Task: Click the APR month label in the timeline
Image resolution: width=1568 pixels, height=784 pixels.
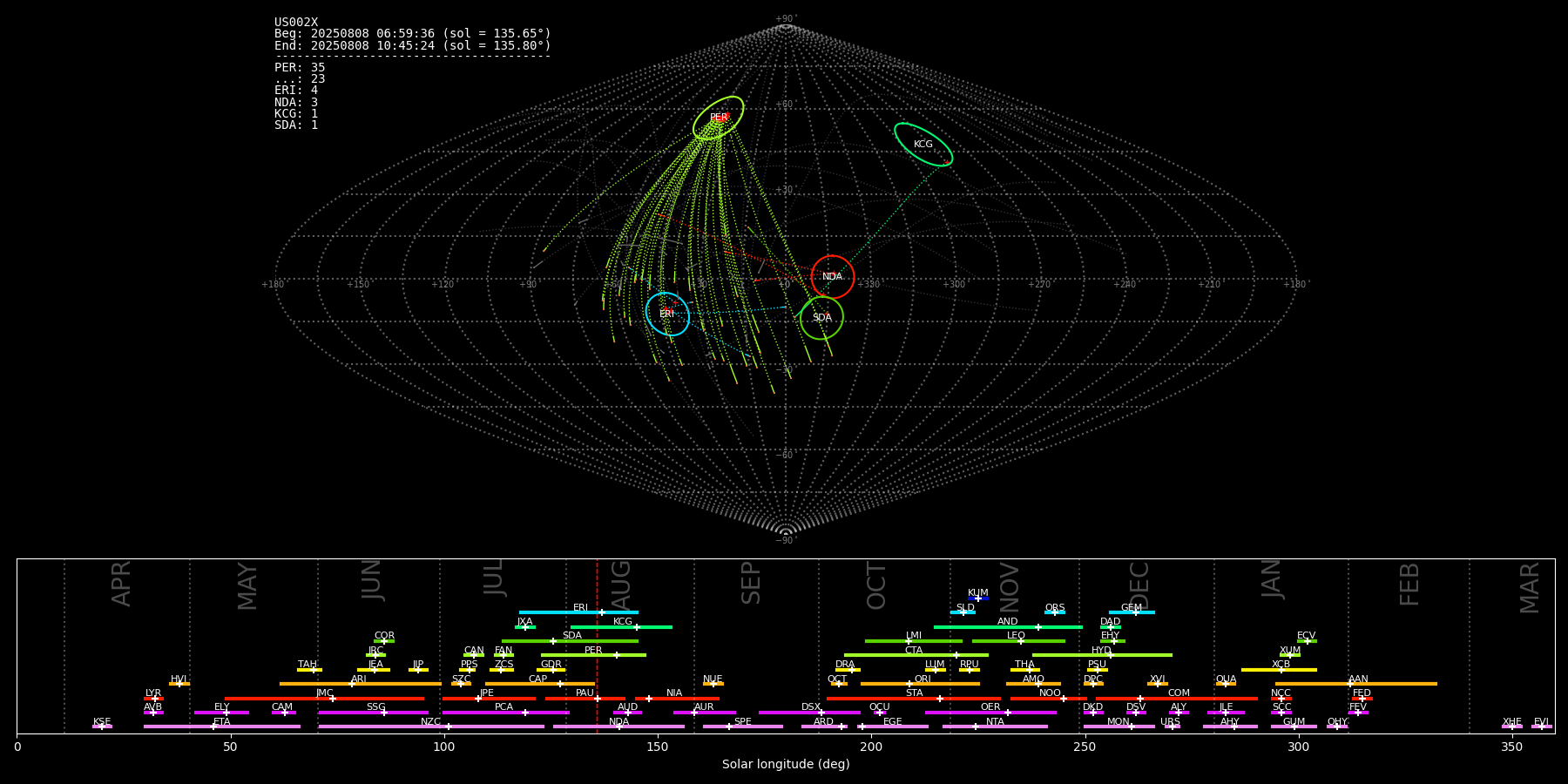Action: coord(121,584)
